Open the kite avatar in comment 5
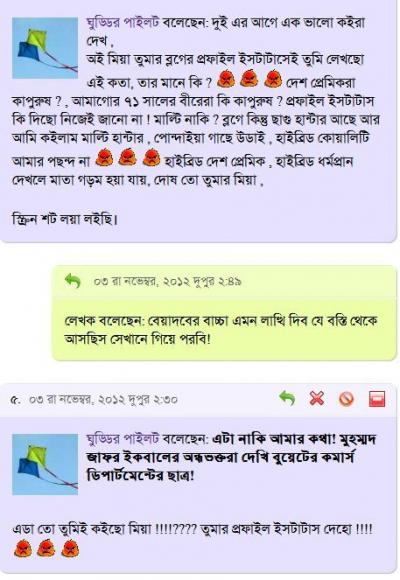This screenshot has width=400, height=580. point(45,464)
